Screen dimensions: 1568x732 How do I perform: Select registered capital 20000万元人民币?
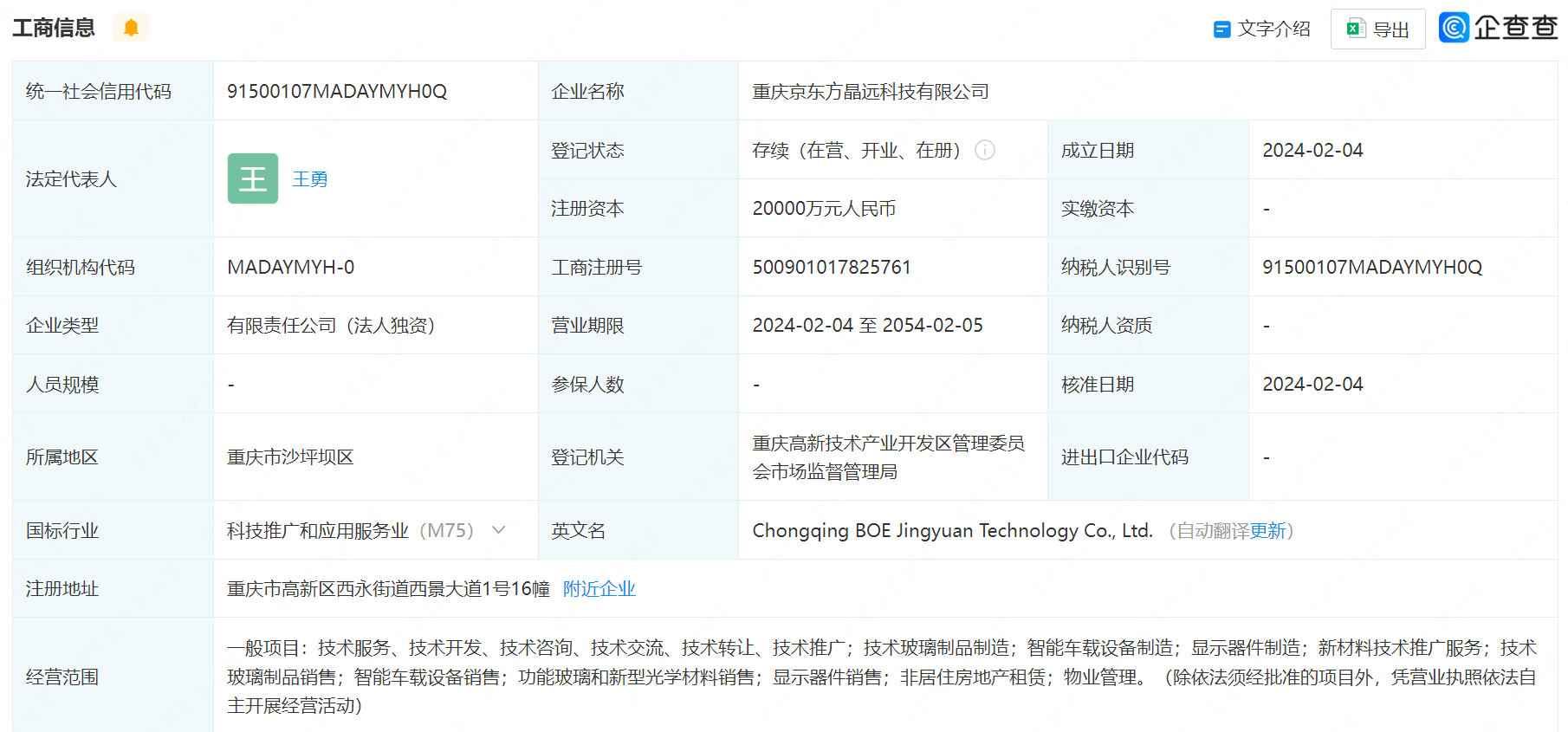pyautogui.click(x=824, y=209)
